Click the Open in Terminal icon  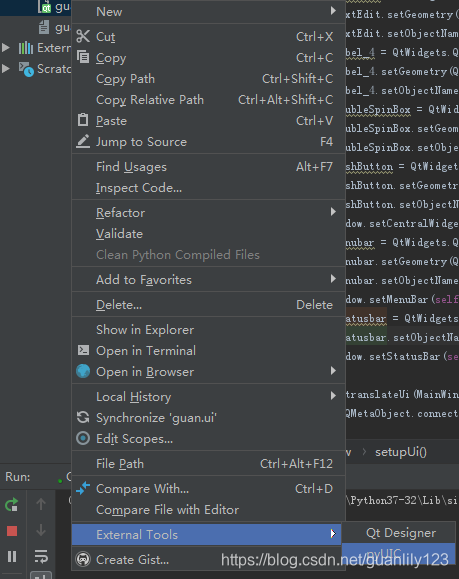[x=83, y=350]
